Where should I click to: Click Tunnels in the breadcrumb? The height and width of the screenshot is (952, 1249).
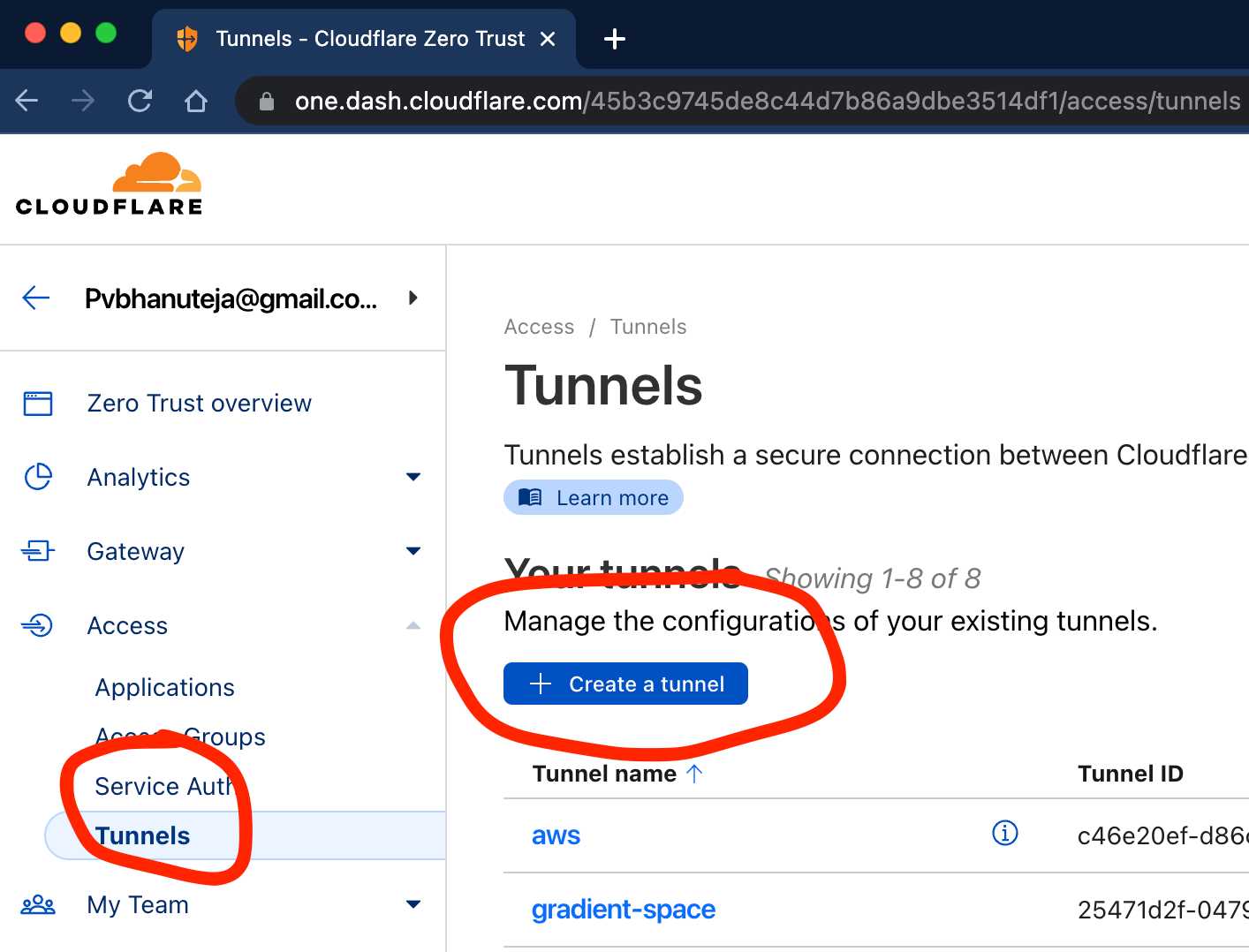[648, 327]
